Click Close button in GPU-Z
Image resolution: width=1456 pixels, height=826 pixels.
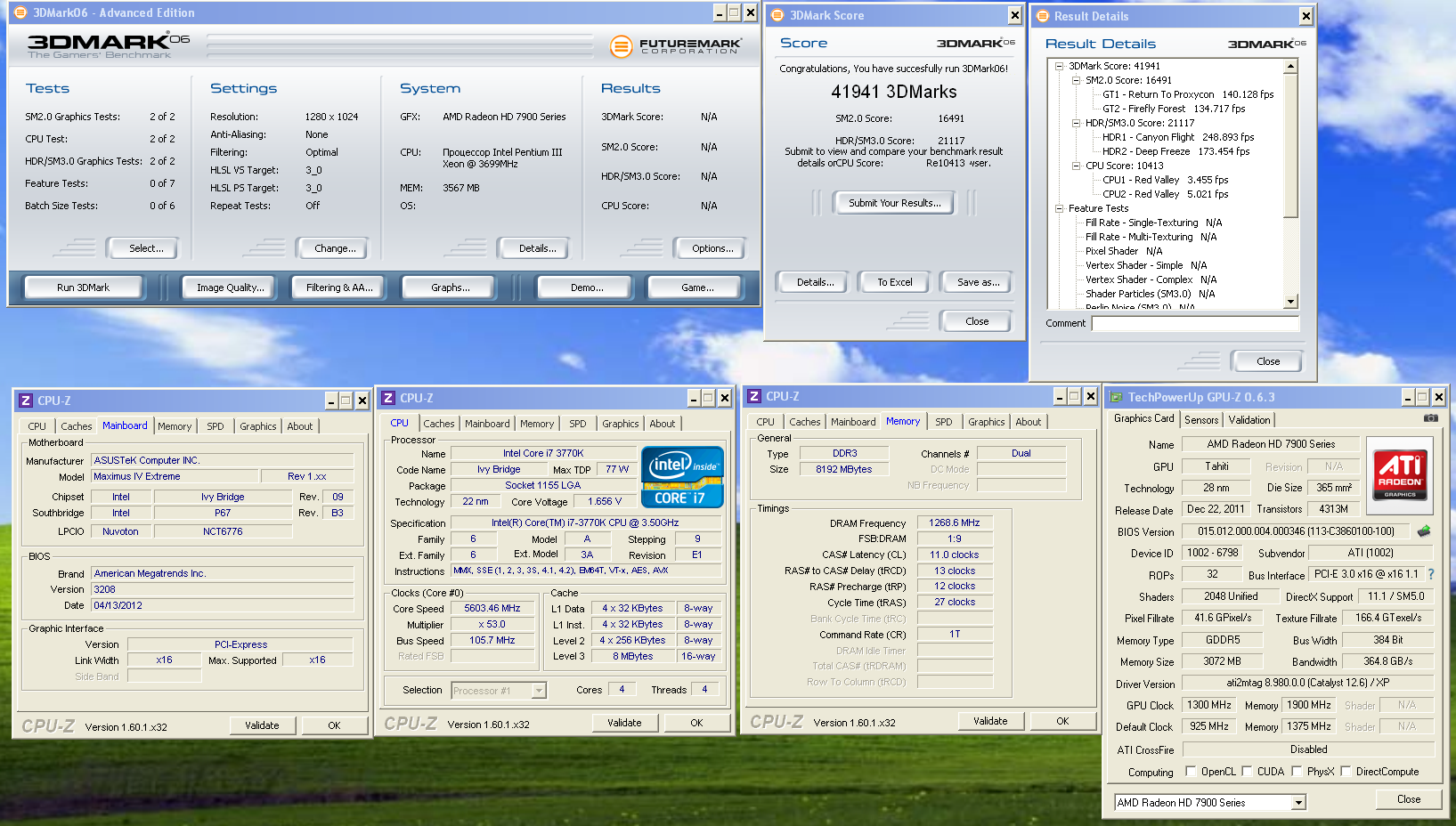point(1409,799)
